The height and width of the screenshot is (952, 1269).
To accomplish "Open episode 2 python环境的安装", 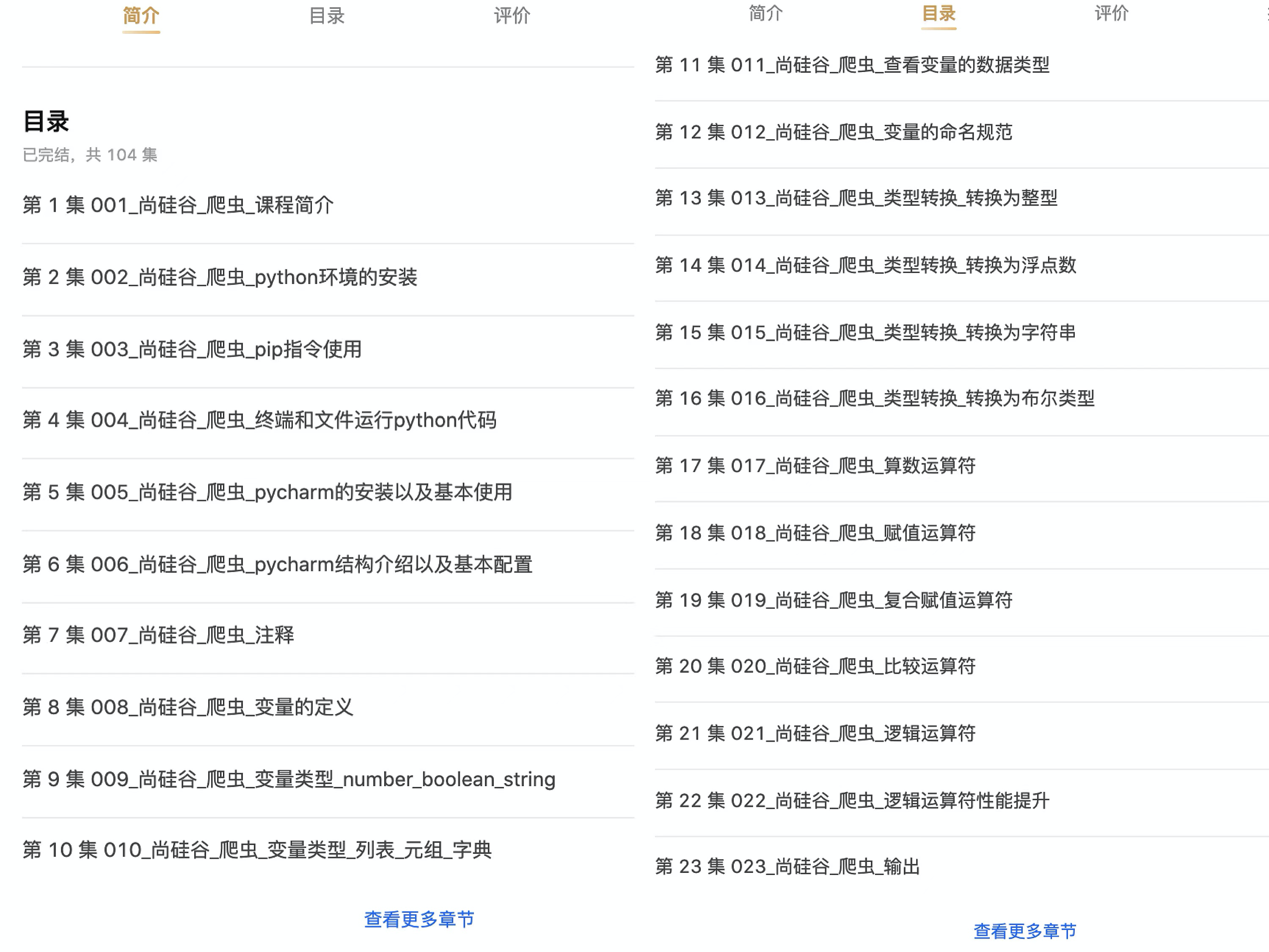I will (220, 277).
